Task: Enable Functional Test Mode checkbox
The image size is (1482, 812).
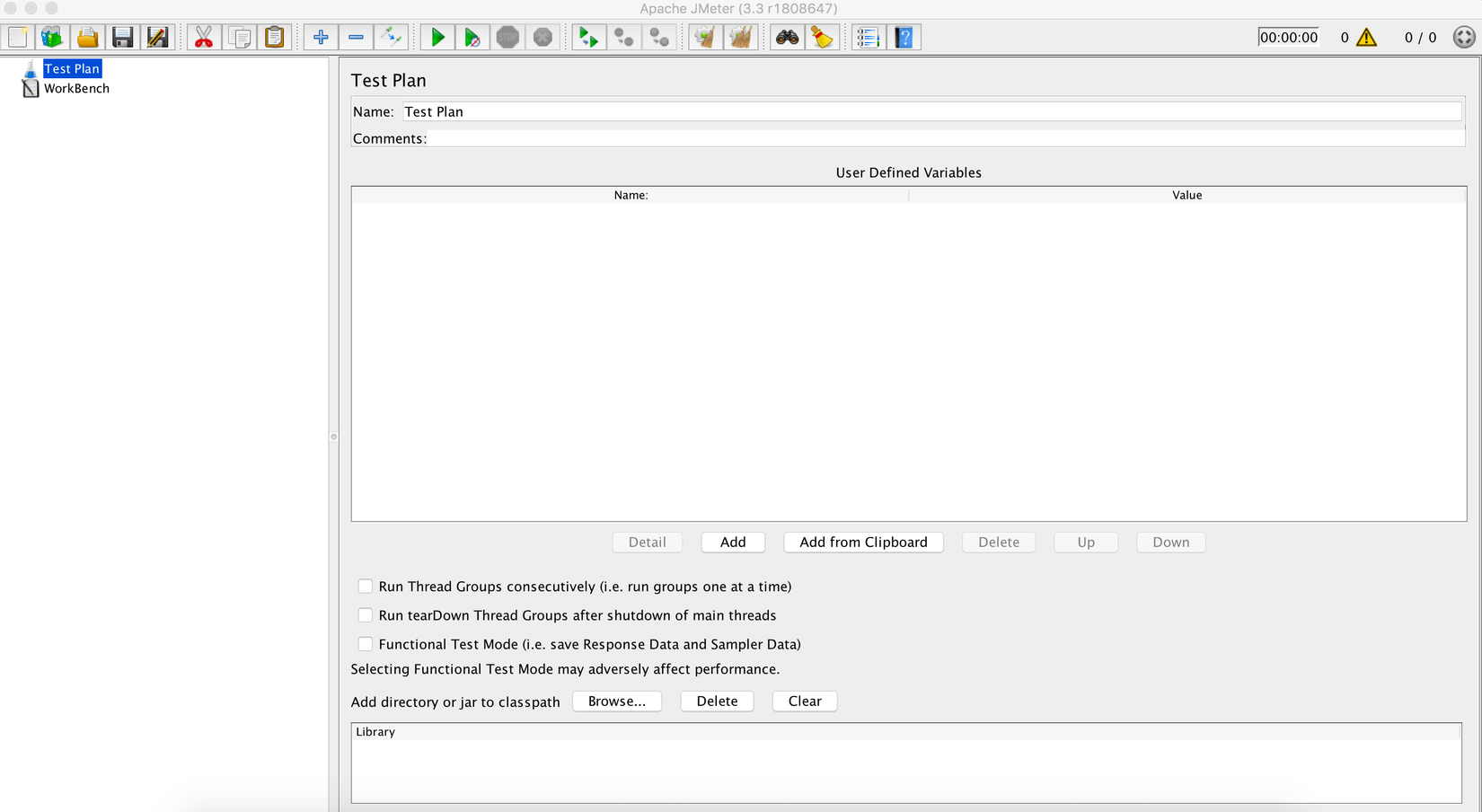Action: [366, 644]
